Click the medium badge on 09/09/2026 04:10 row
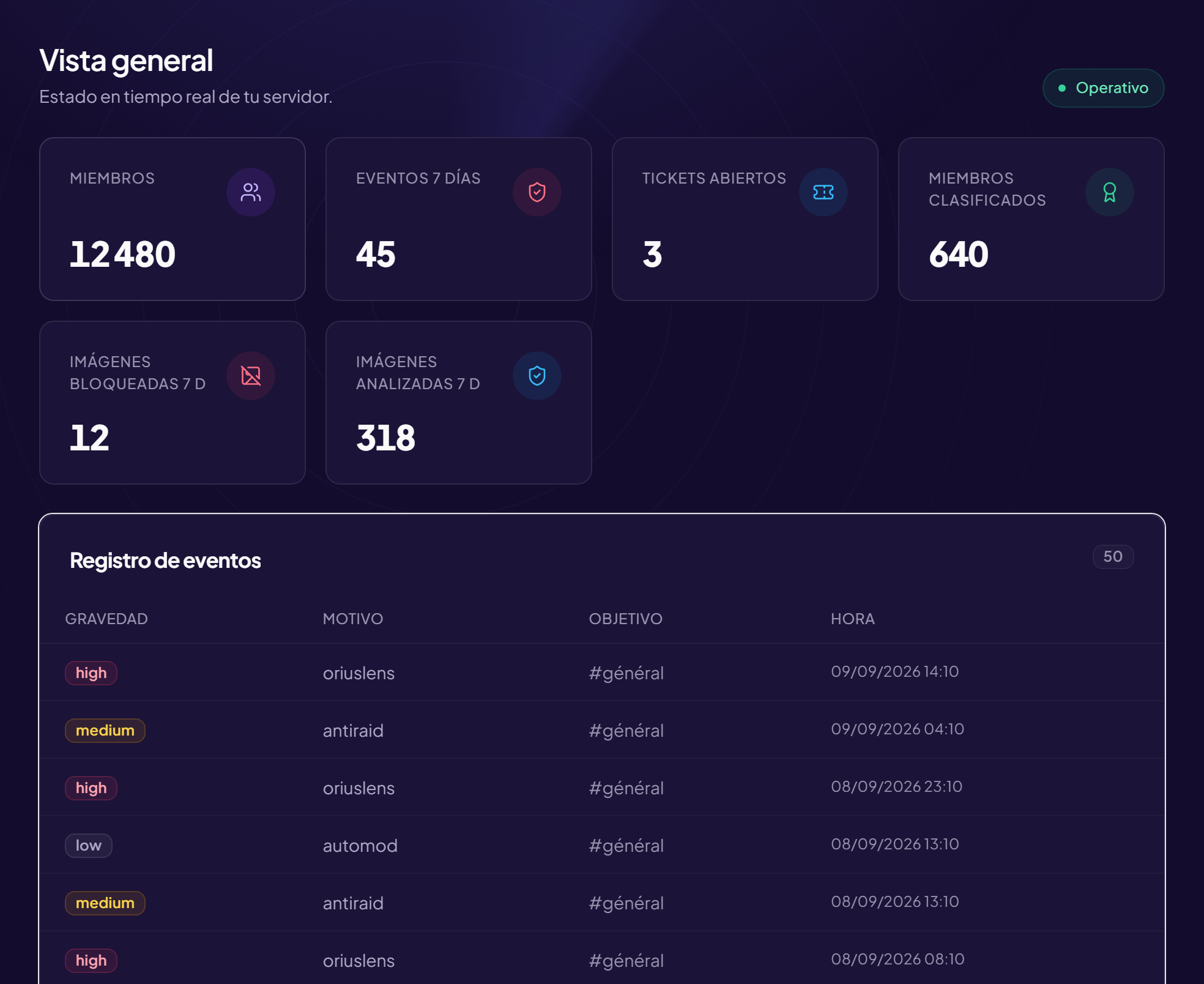This screenshot has height=984, width=1204. (x=105, y=731)
